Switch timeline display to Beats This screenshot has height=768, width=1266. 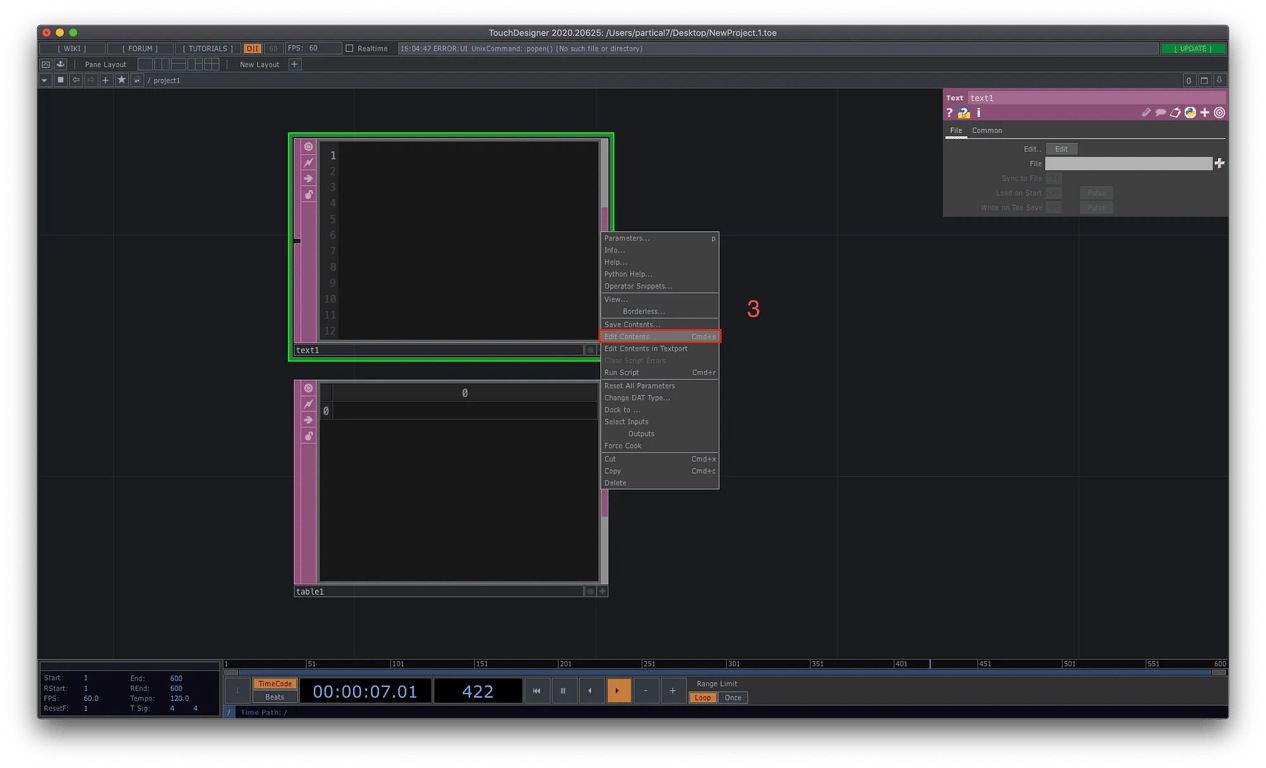click(x=274, y=697)
